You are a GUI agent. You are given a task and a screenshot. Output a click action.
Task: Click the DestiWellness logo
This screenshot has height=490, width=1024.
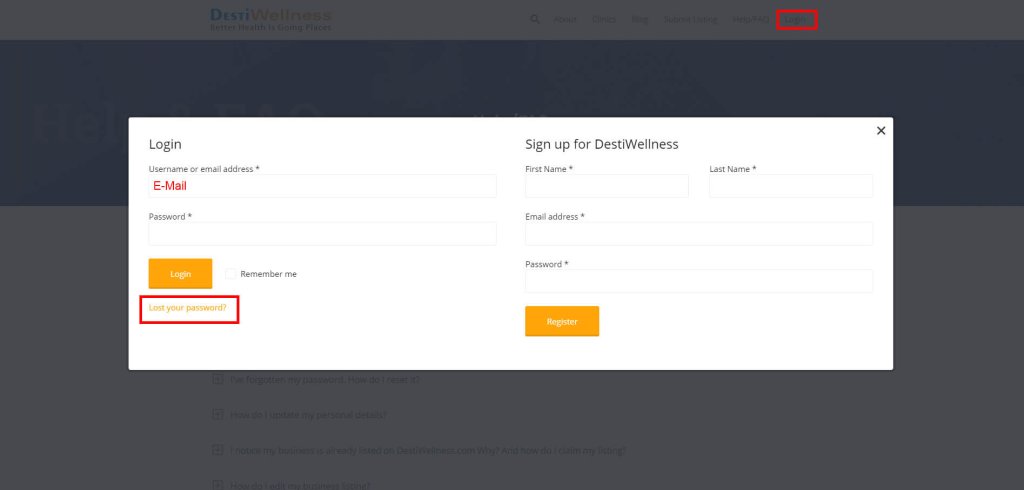pyautogui.click(x=270, y=19)
